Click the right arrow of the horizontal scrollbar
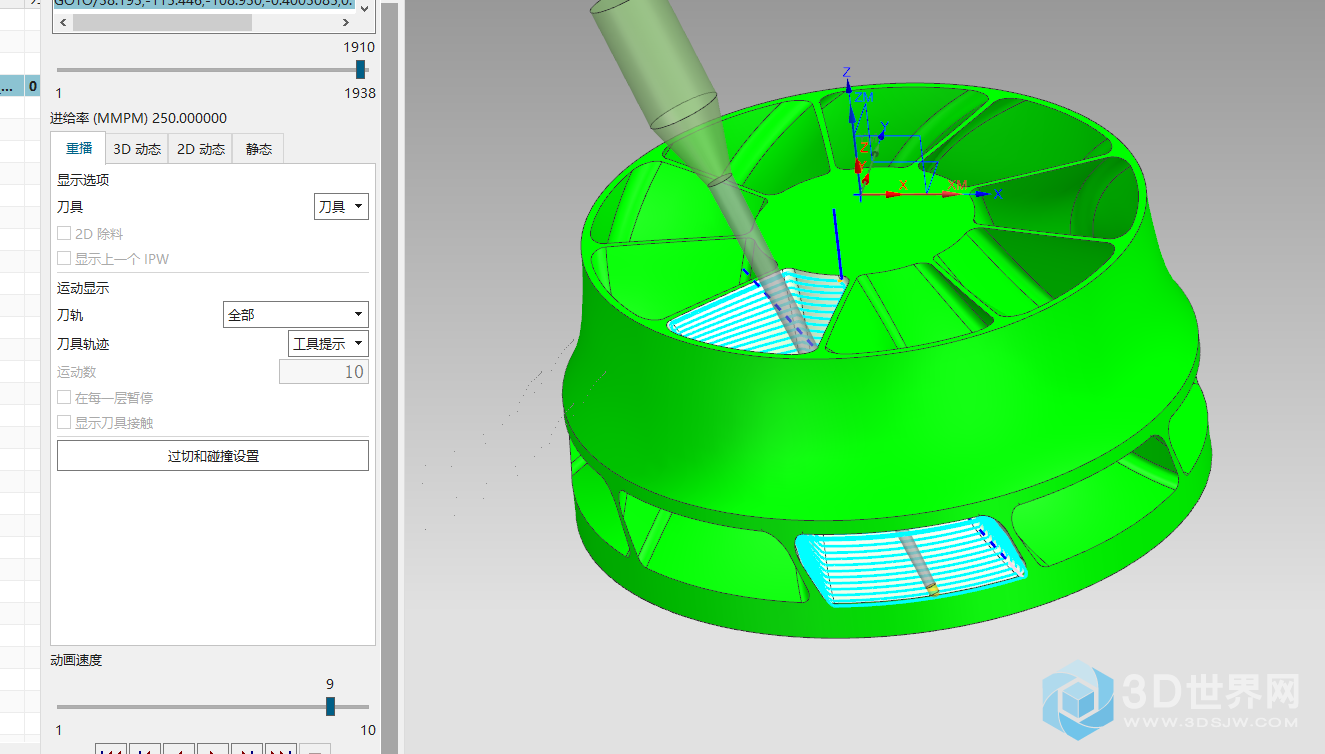Screen dimensions: 1325x754 tap(344, 21)
